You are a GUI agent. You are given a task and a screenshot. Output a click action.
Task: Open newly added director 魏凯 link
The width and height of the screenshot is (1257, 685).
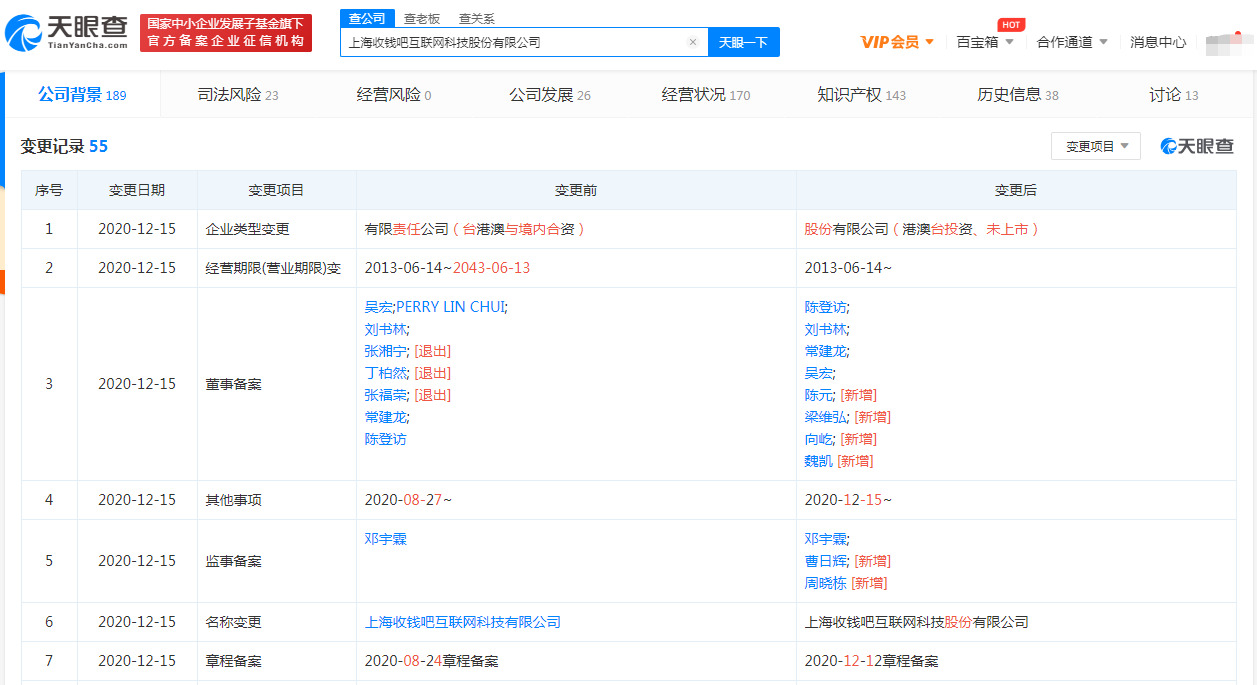coord(819,461)
